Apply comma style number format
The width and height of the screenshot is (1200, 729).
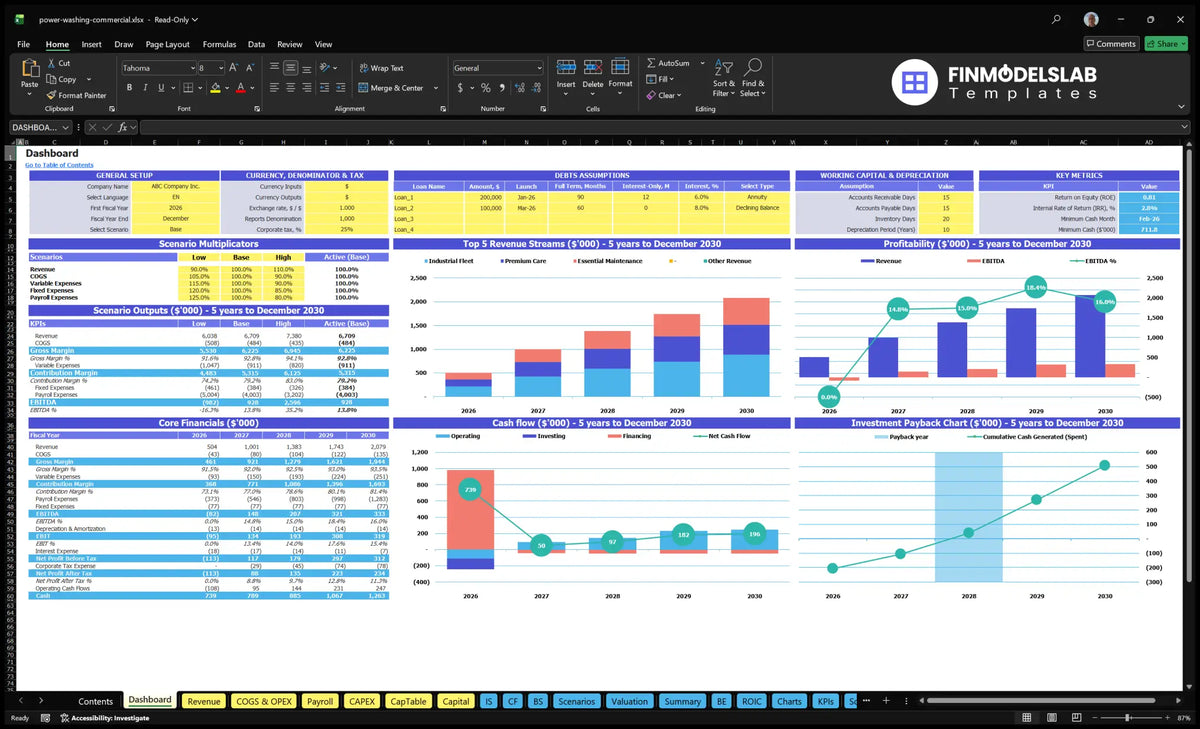[501, 88]
